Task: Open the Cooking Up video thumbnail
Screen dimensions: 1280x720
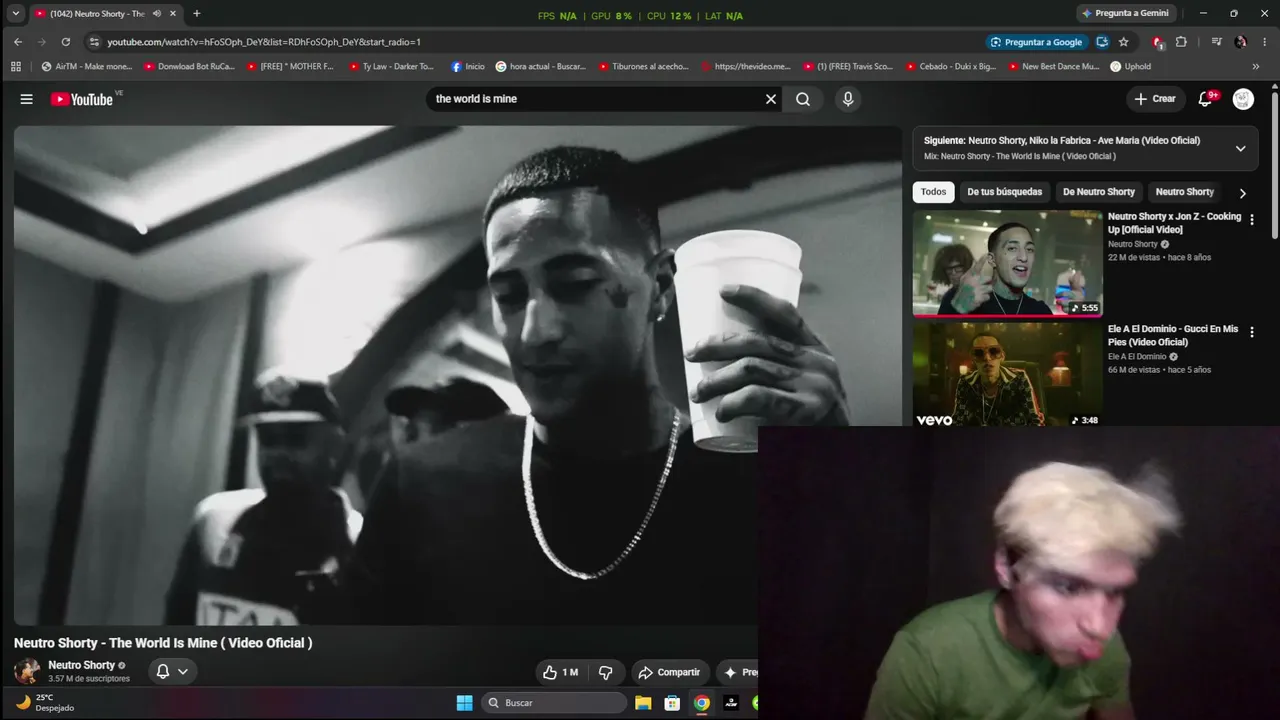Action: [x=1007, y=263]
